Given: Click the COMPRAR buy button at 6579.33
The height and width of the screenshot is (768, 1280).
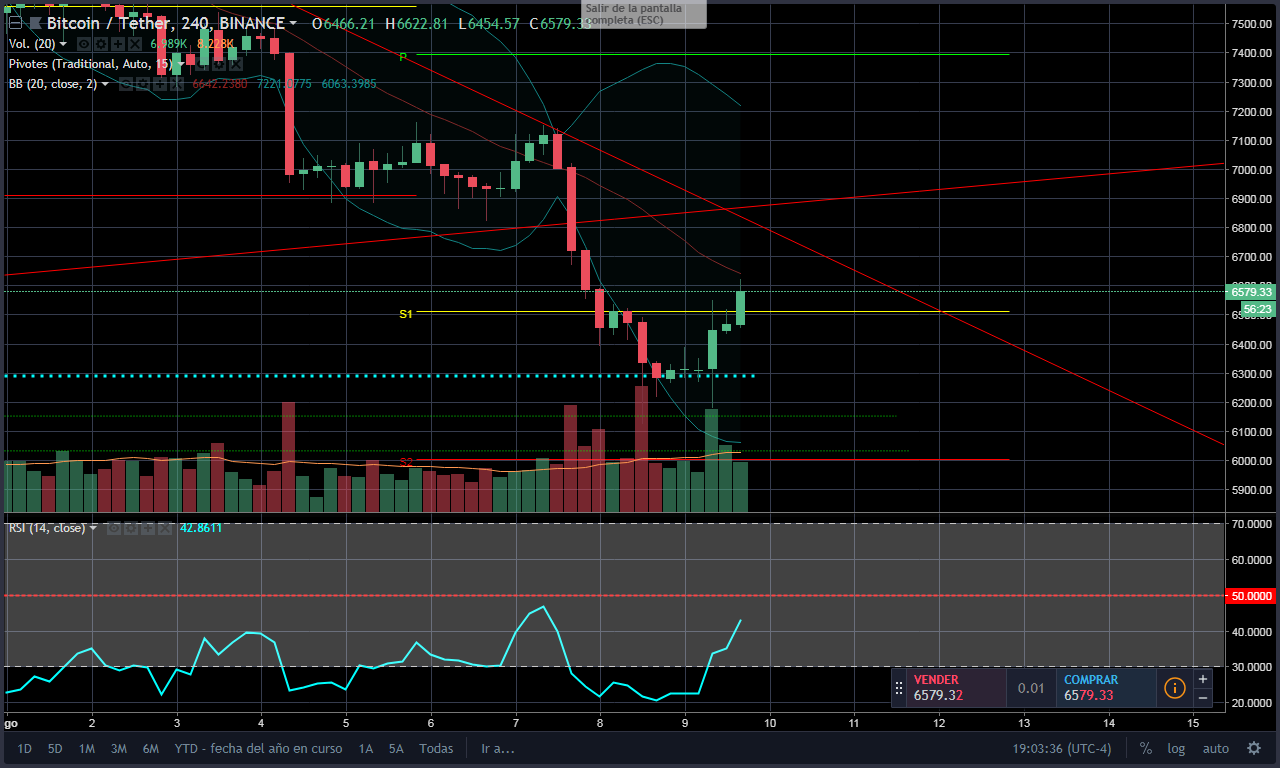Looking at the screenshot, I should pyautogui.click(x=1106, y=688).
